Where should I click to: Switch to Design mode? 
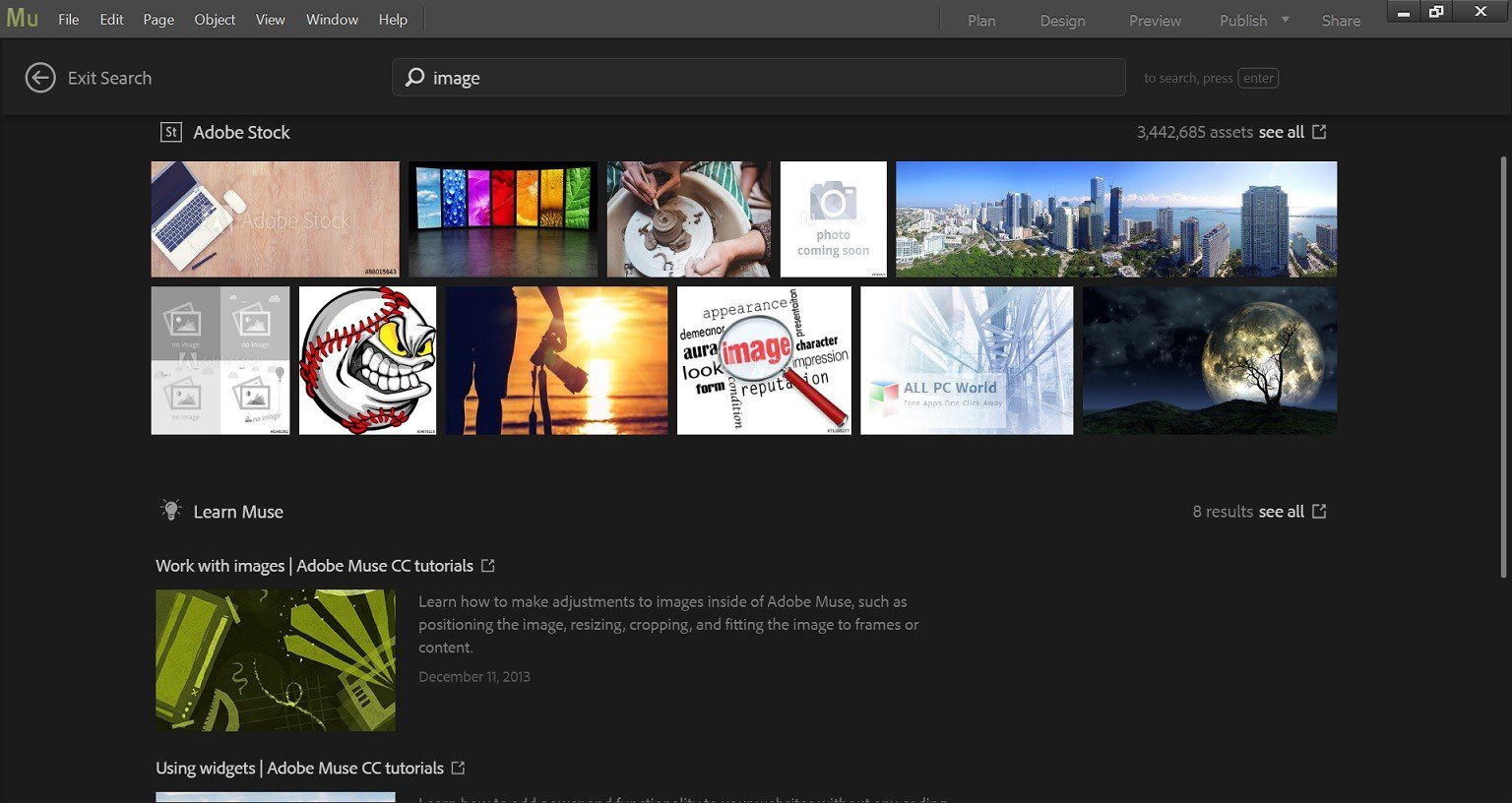(x=1062, y=20)
